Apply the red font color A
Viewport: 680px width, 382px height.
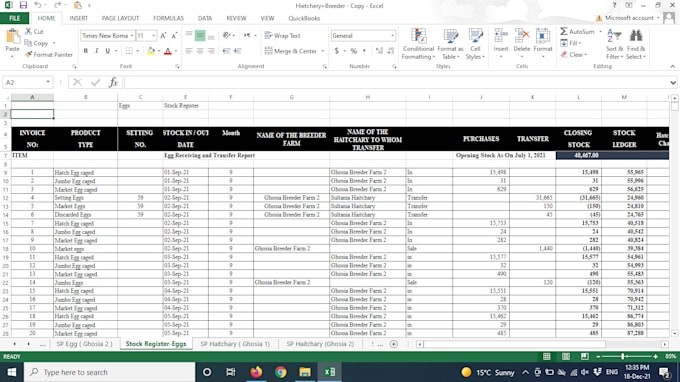pyautogui.click(x=168, y=51)
